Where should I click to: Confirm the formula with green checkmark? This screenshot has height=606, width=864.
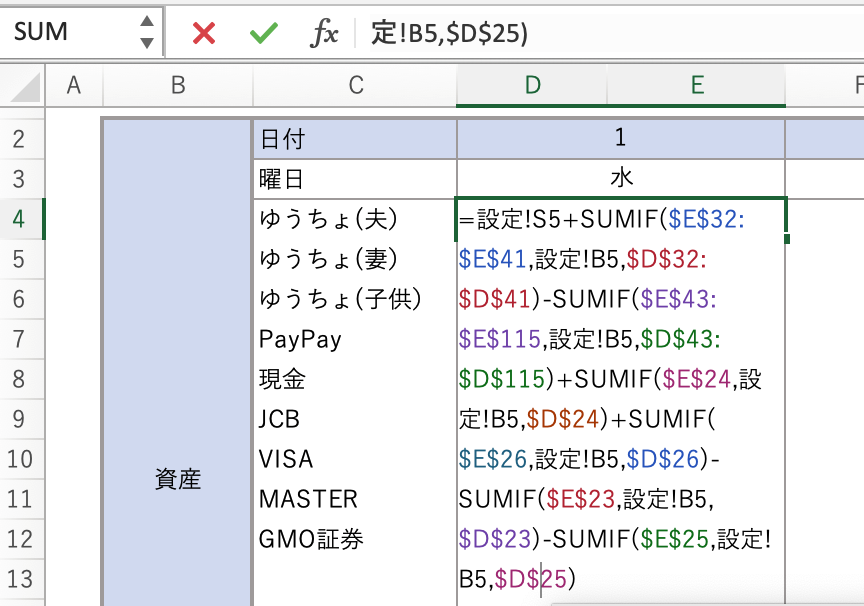[264, 33]
